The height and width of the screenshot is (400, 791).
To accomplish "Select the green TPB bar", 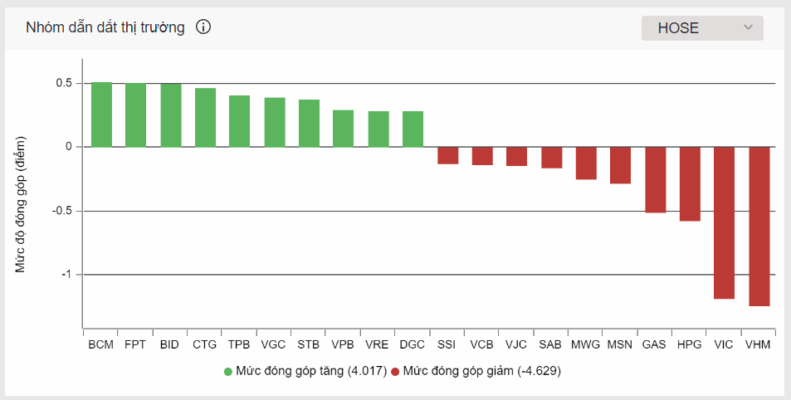I will (x=239, y=121).
